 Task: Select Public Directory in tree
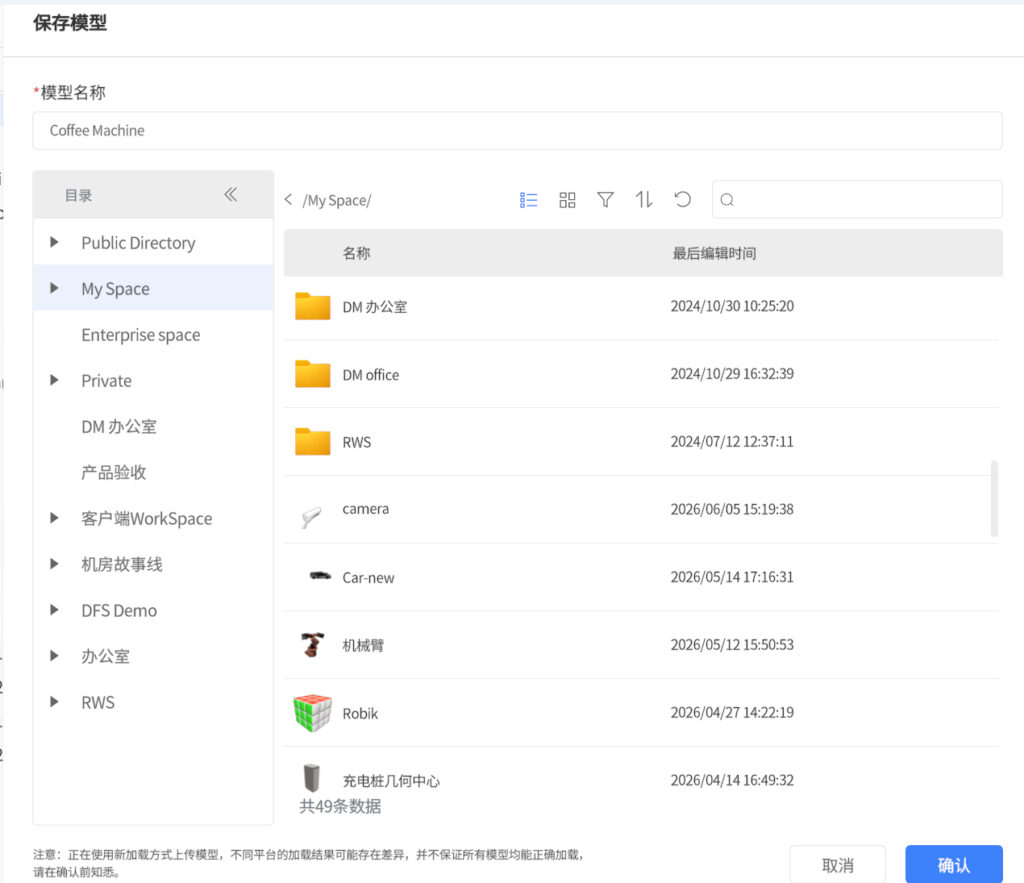point(138,243)
